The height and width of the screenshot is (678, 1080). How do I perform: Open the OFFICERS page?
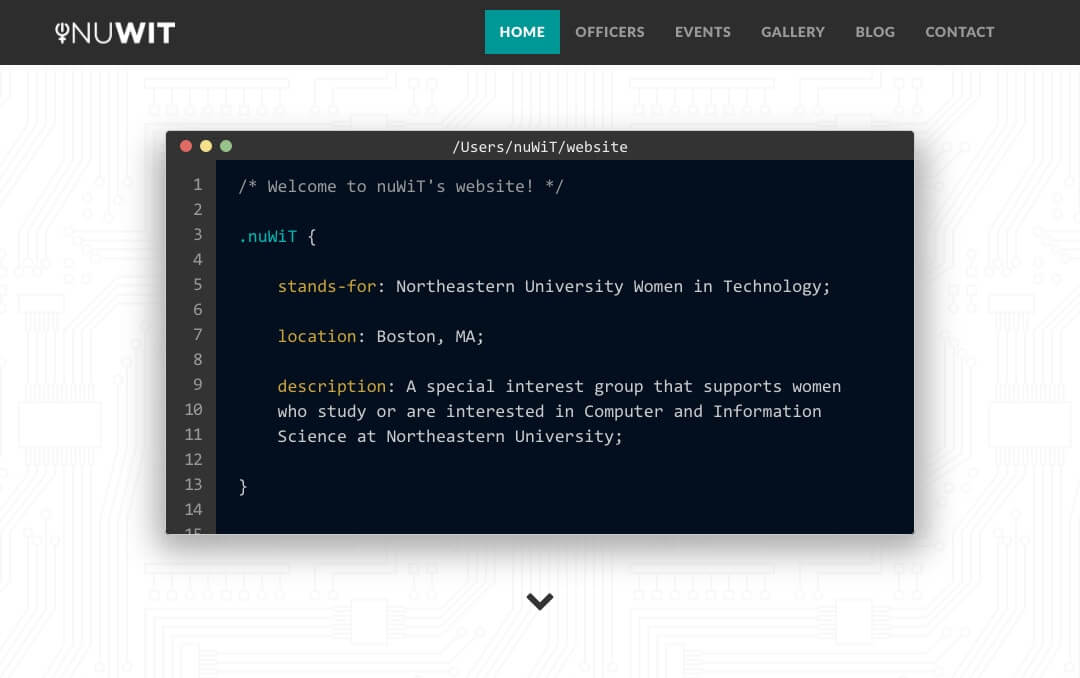(x=610, y=31)
